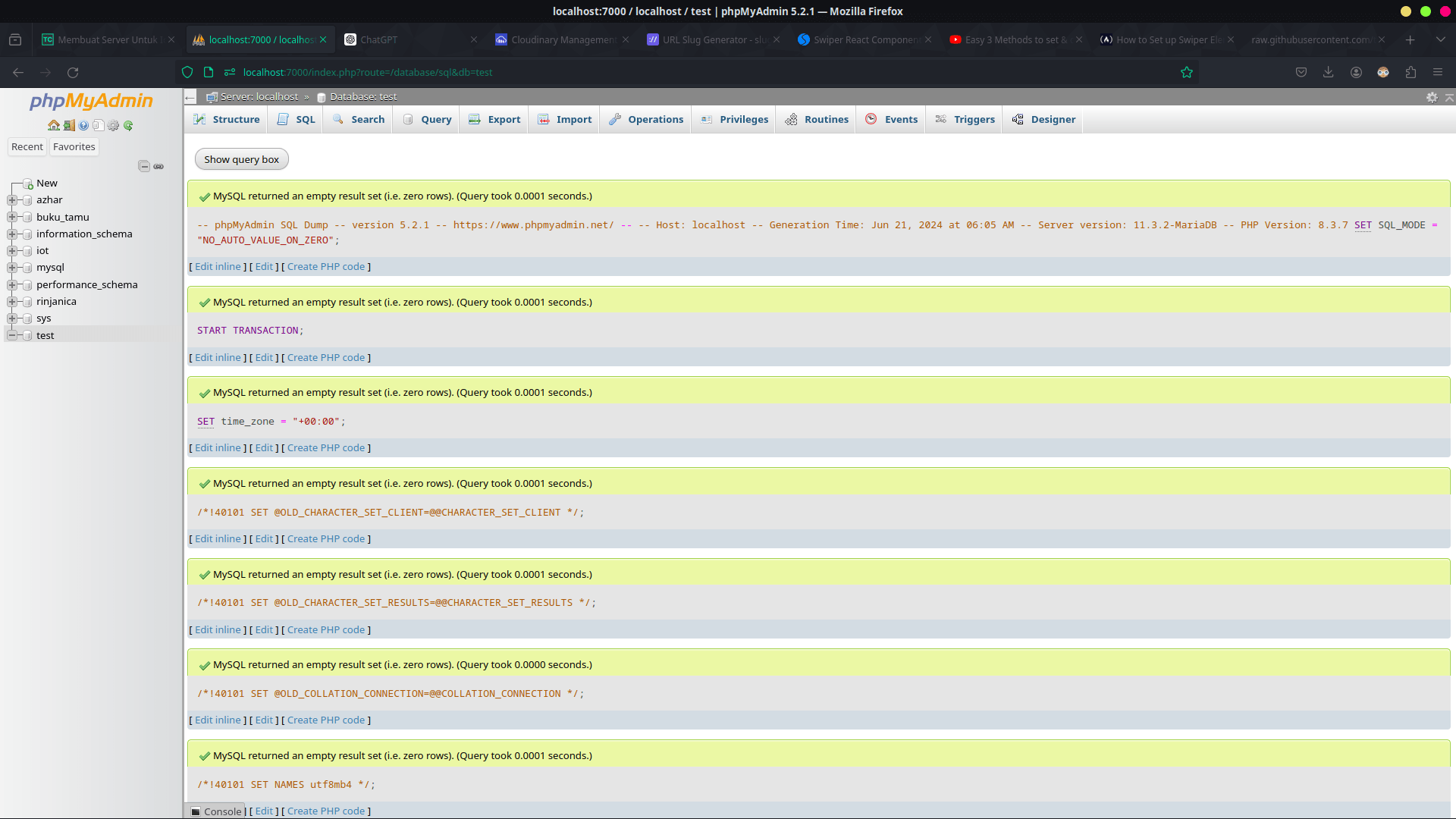Click Edit inline under START TRANSACTION query
1456x819 pixels.
coord(218,357)
